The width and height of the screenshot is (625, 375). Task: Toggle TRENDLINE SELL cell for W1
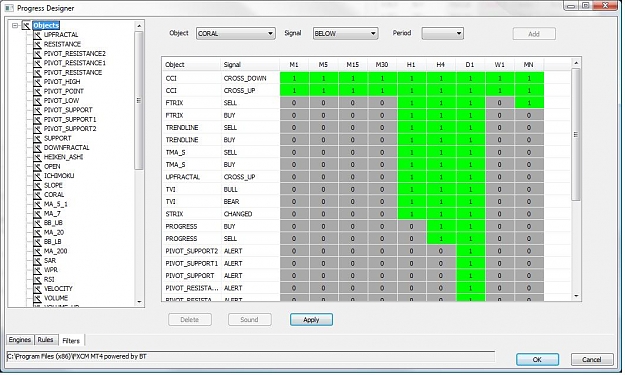(x=499, y=128)
